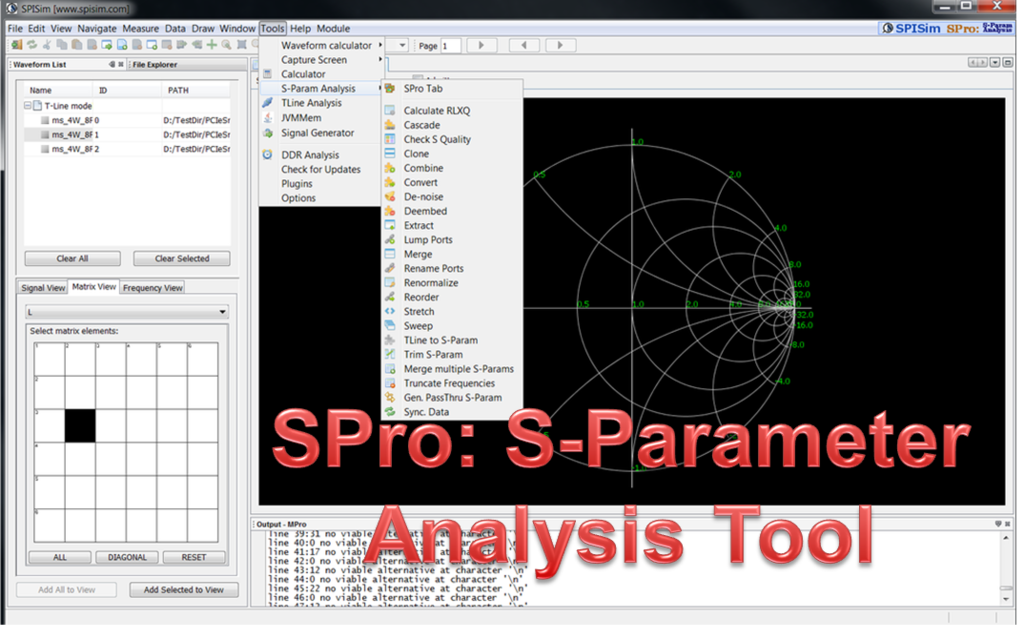Open the Measure menu

[140, 29]
